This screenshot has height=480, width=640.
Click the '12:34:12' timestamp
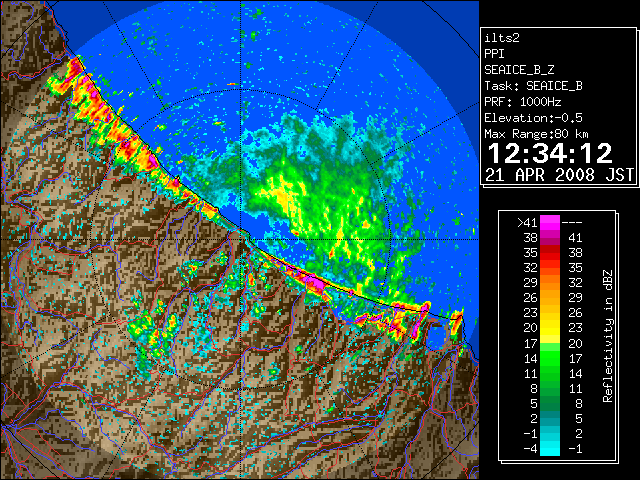pos(550,153)
